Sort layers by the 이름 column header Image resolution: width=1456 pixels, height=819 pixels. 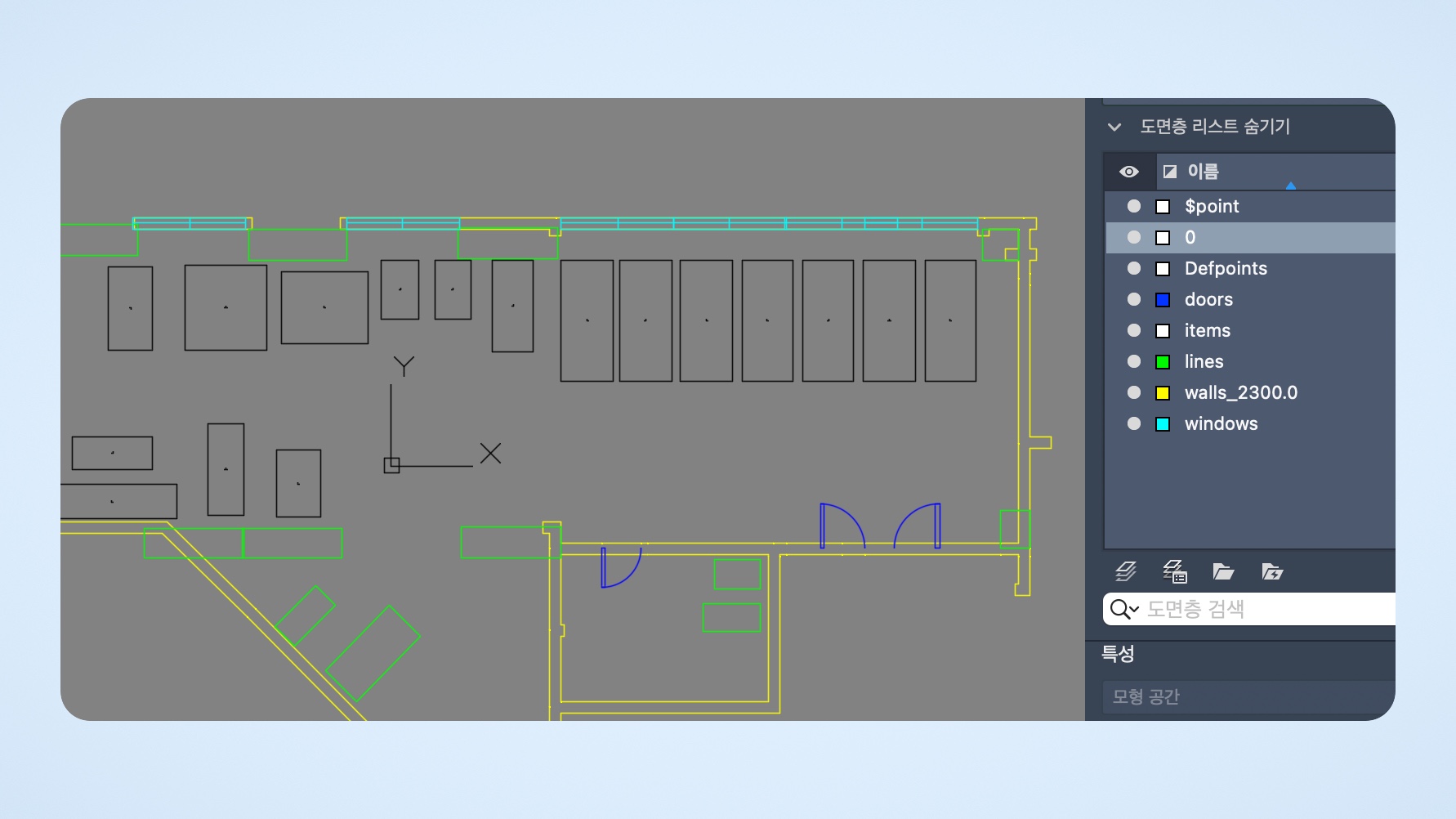tap(1203, 172)
